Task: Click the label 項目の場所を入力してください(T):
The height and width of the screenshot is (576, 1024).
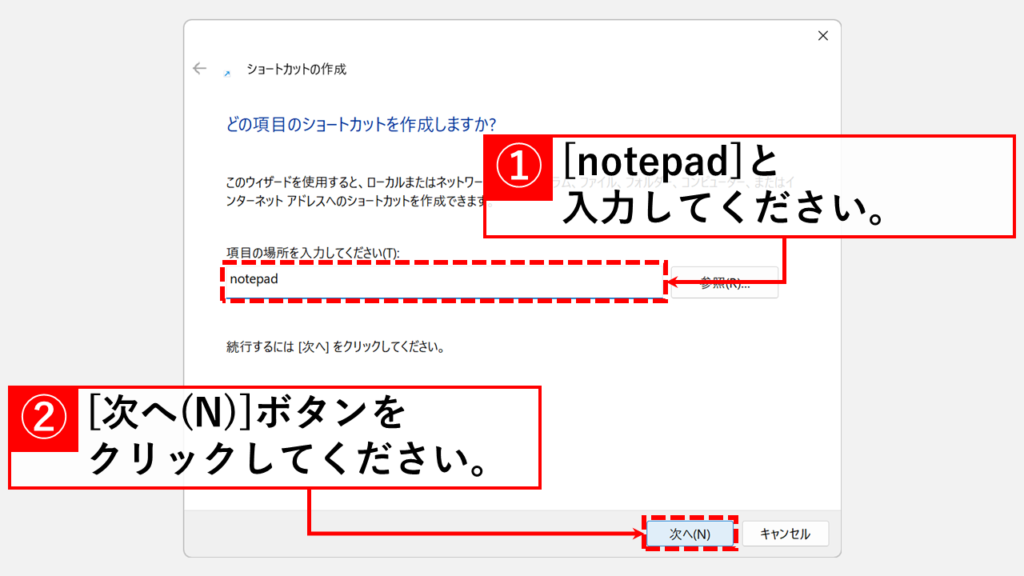Action: pyautogui.click(x=313, y=253)
